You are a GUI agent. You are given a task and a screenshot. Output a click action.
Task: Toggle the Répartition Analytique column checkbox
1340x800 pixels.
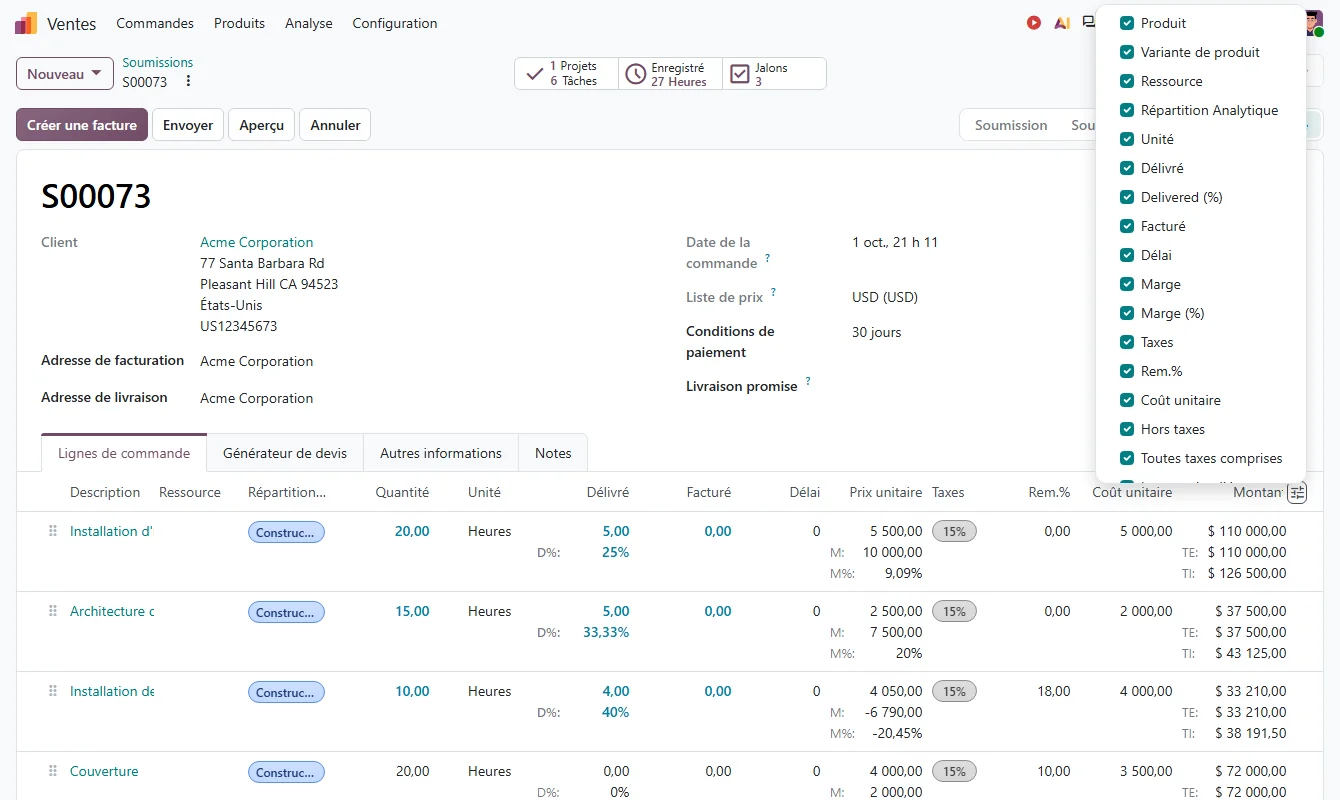pyautogui.click(x=1127, y=110)
